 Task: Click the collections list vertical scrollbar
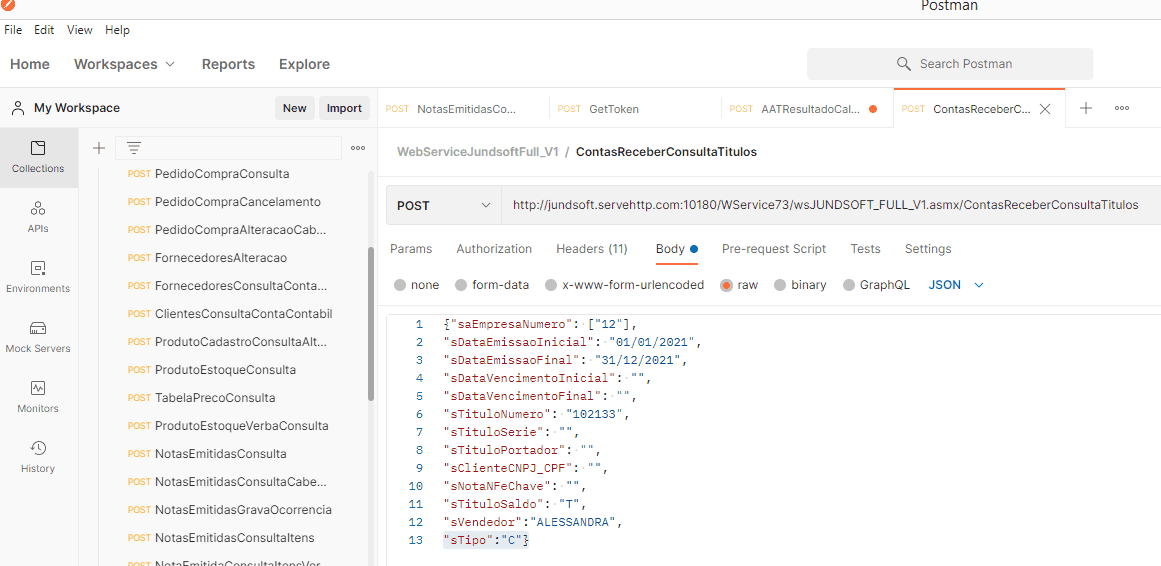(x=372, y=320)
